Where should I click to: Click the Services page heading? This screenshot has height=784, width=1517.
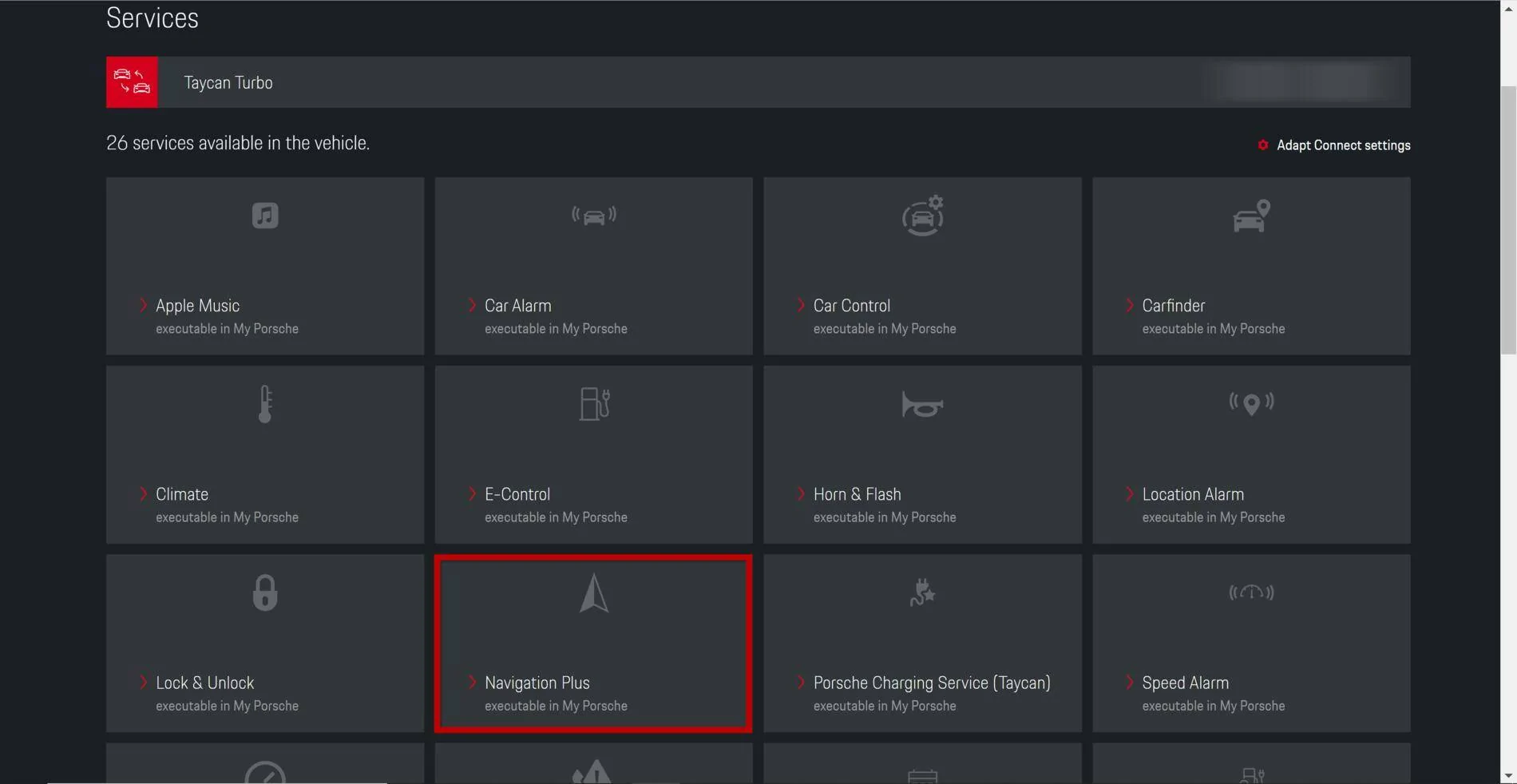[x=152, y=18]
